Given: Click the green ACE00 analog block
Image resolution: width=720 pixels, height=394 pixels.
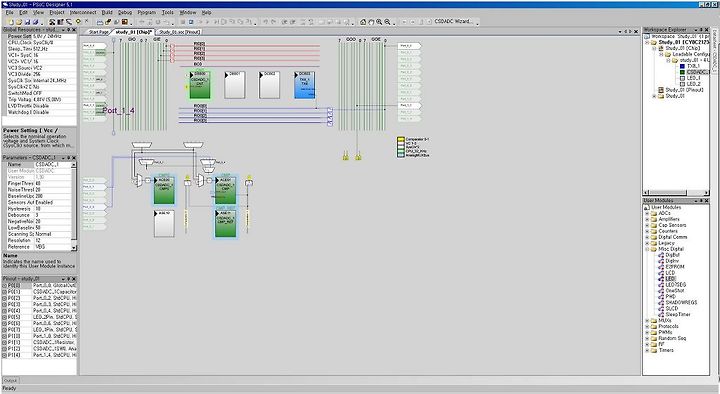Looking at the screenshot, I should pos(164,191).
